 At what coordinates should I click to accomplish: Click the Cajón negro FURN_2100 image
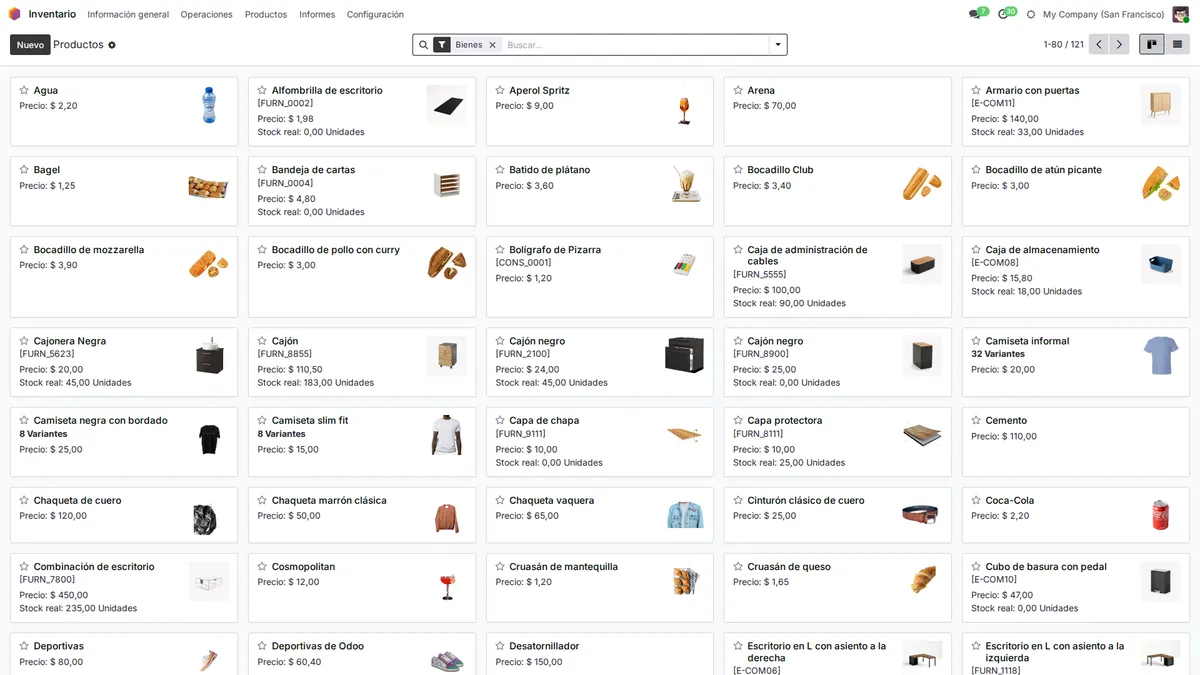684,356
